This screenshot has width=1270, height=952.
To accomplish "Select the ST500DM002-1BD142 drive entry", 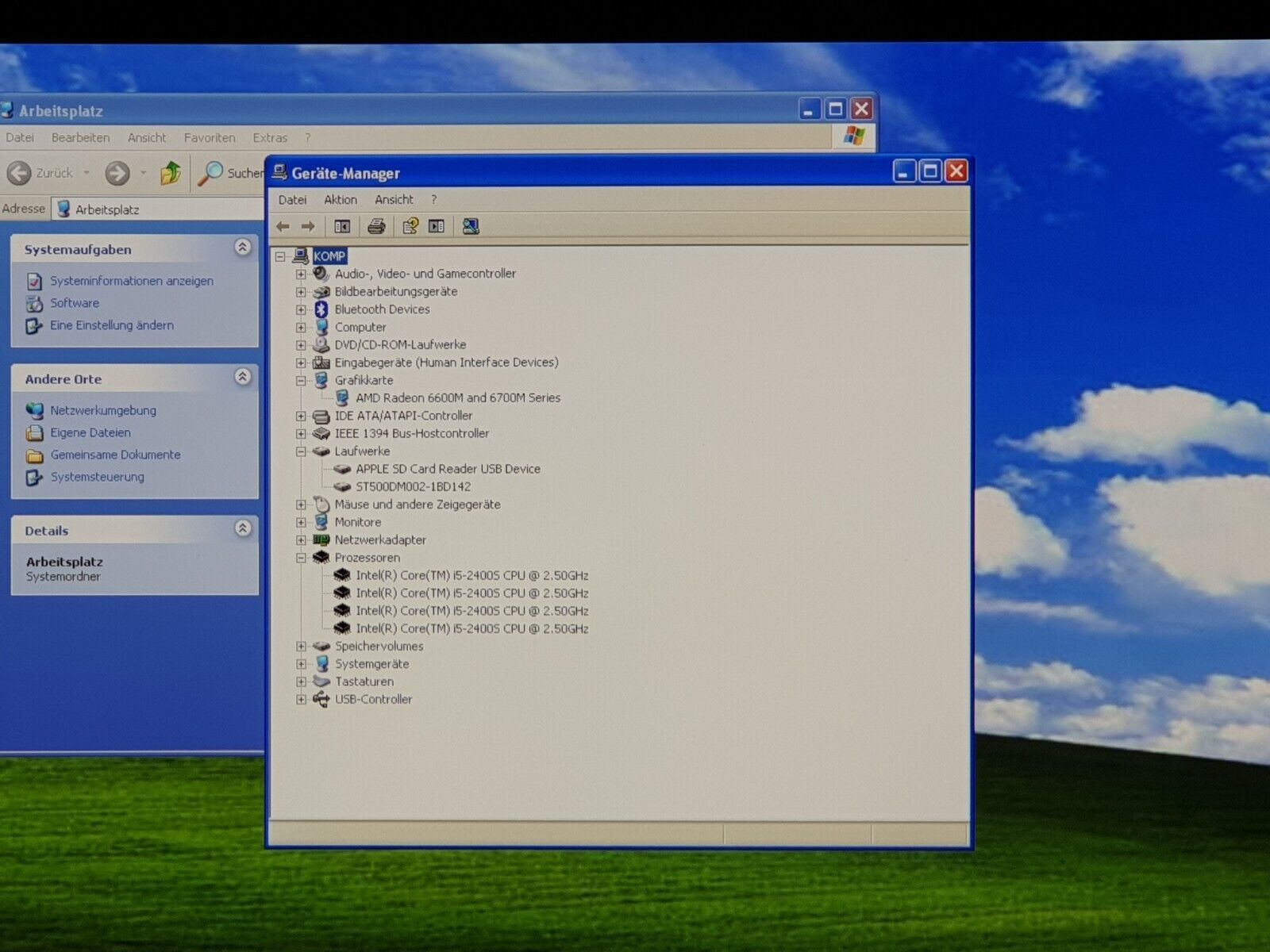I will [413, 487].
